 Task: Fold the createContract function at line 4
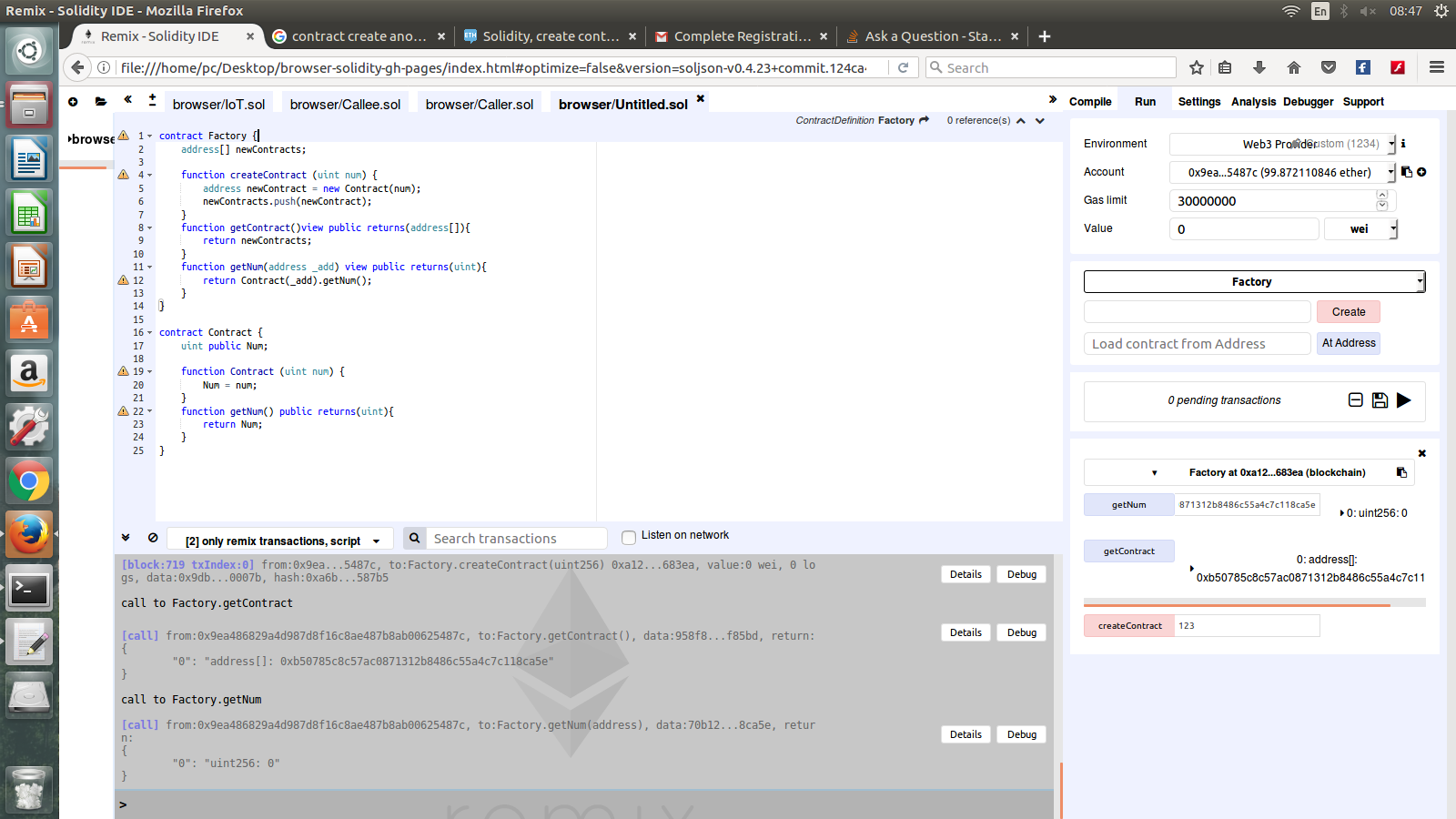coord(150,176)
